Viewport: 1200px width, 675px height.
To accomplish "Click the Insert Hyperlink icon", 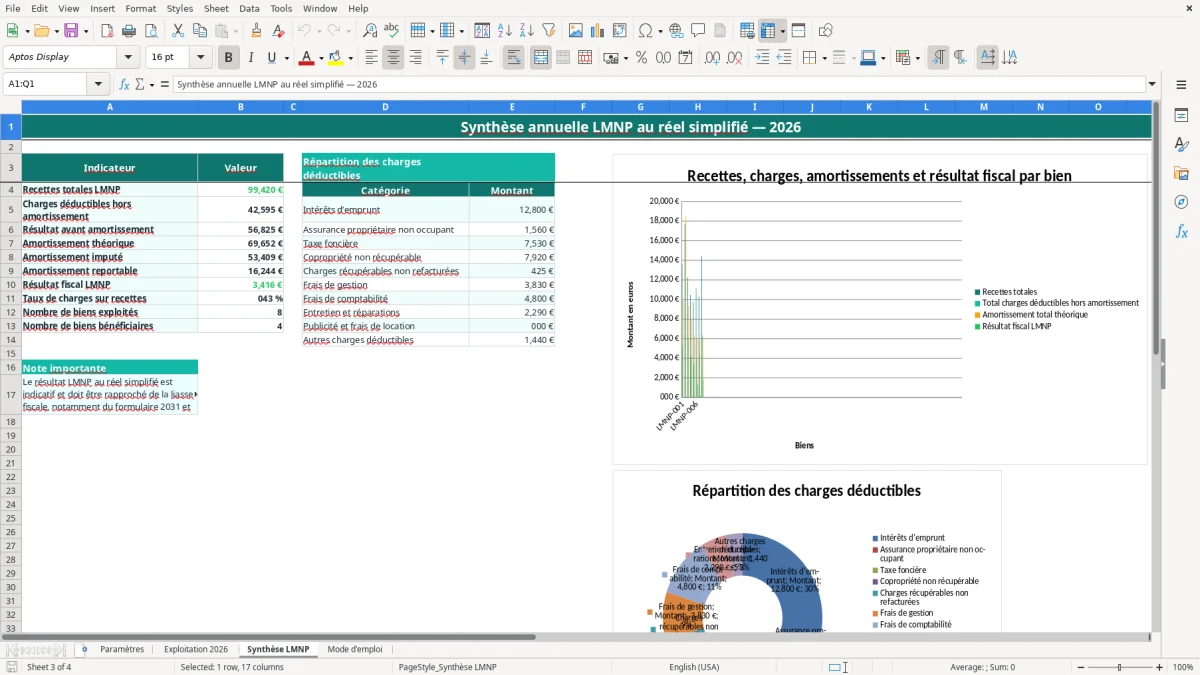I will coord(676,31).
